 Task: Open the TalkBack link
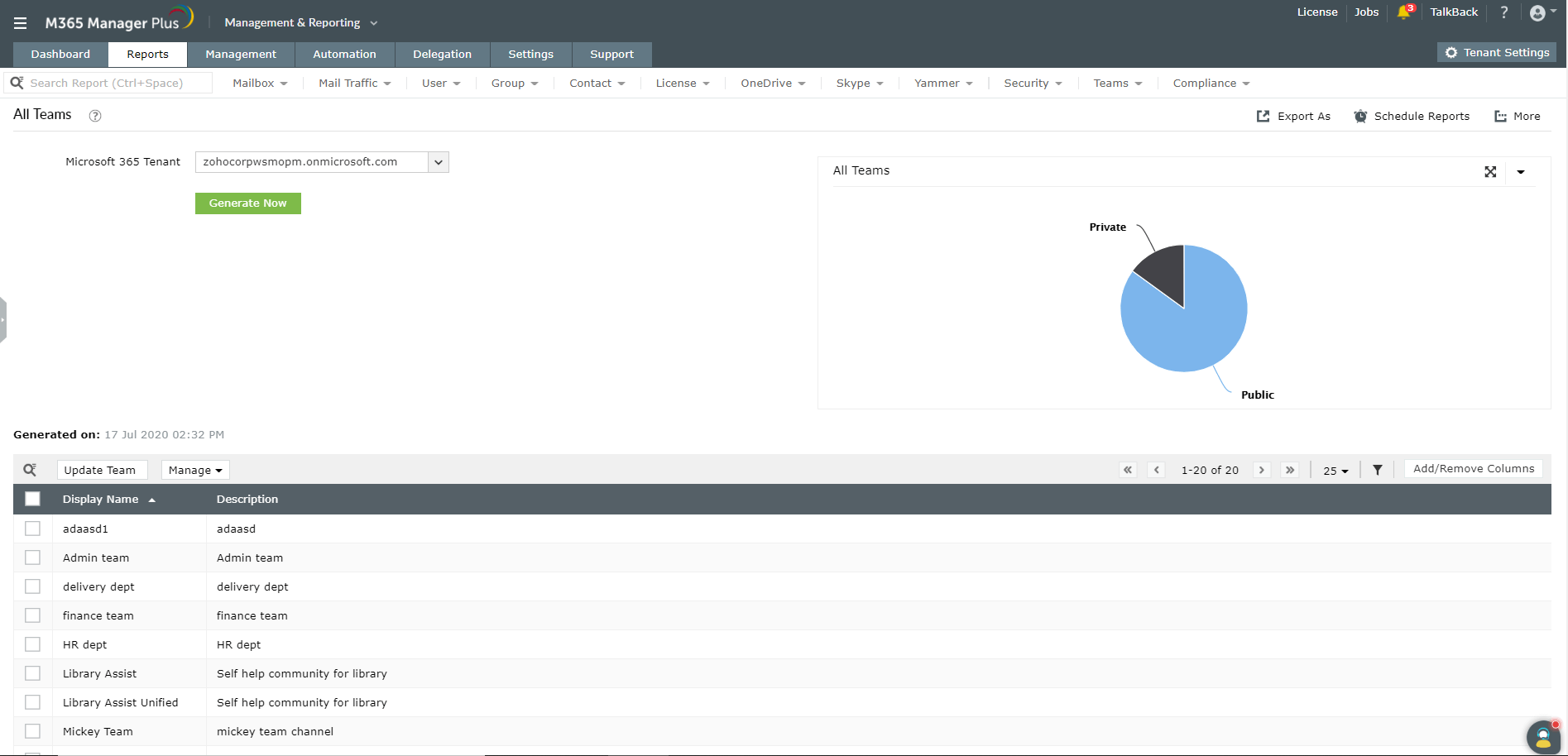coord(1454,12)
